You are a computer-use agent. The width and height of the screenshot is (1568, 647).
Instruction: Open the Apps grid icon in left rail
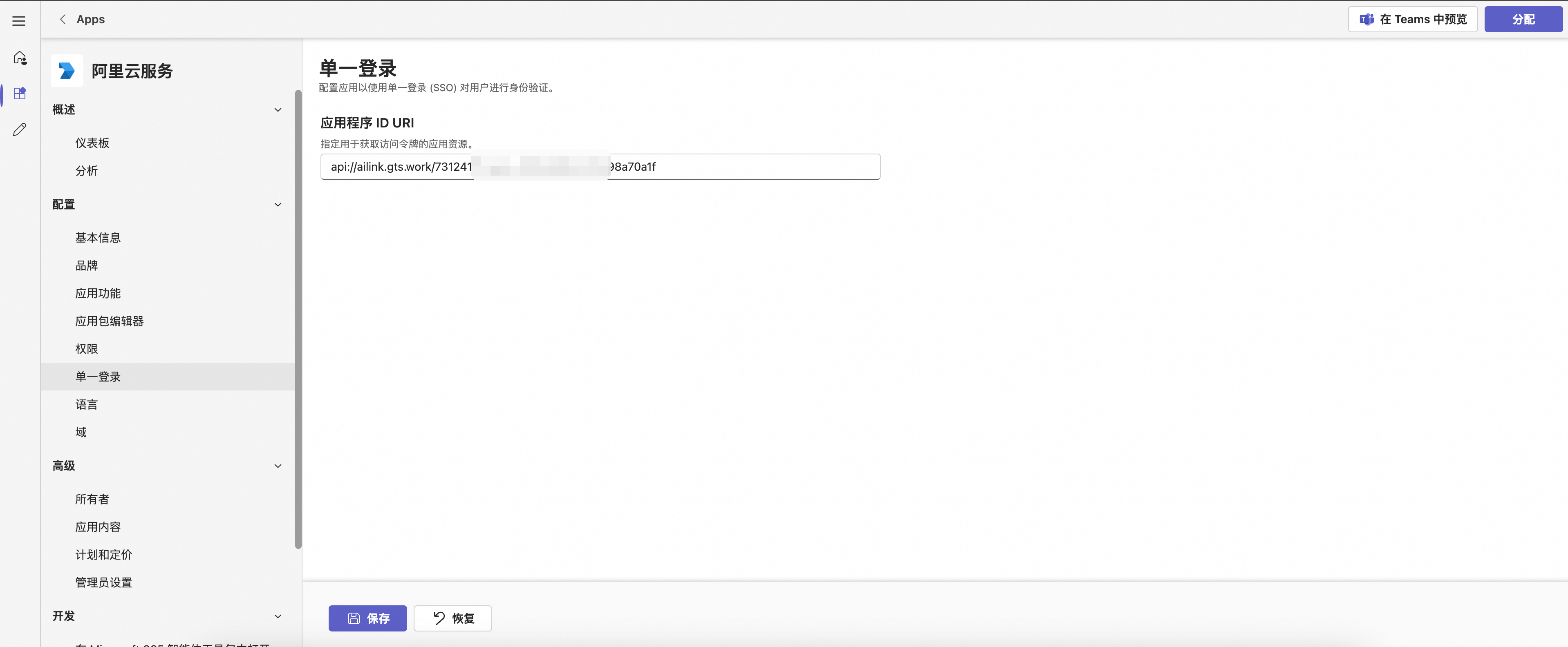click(x=20, y=93)
